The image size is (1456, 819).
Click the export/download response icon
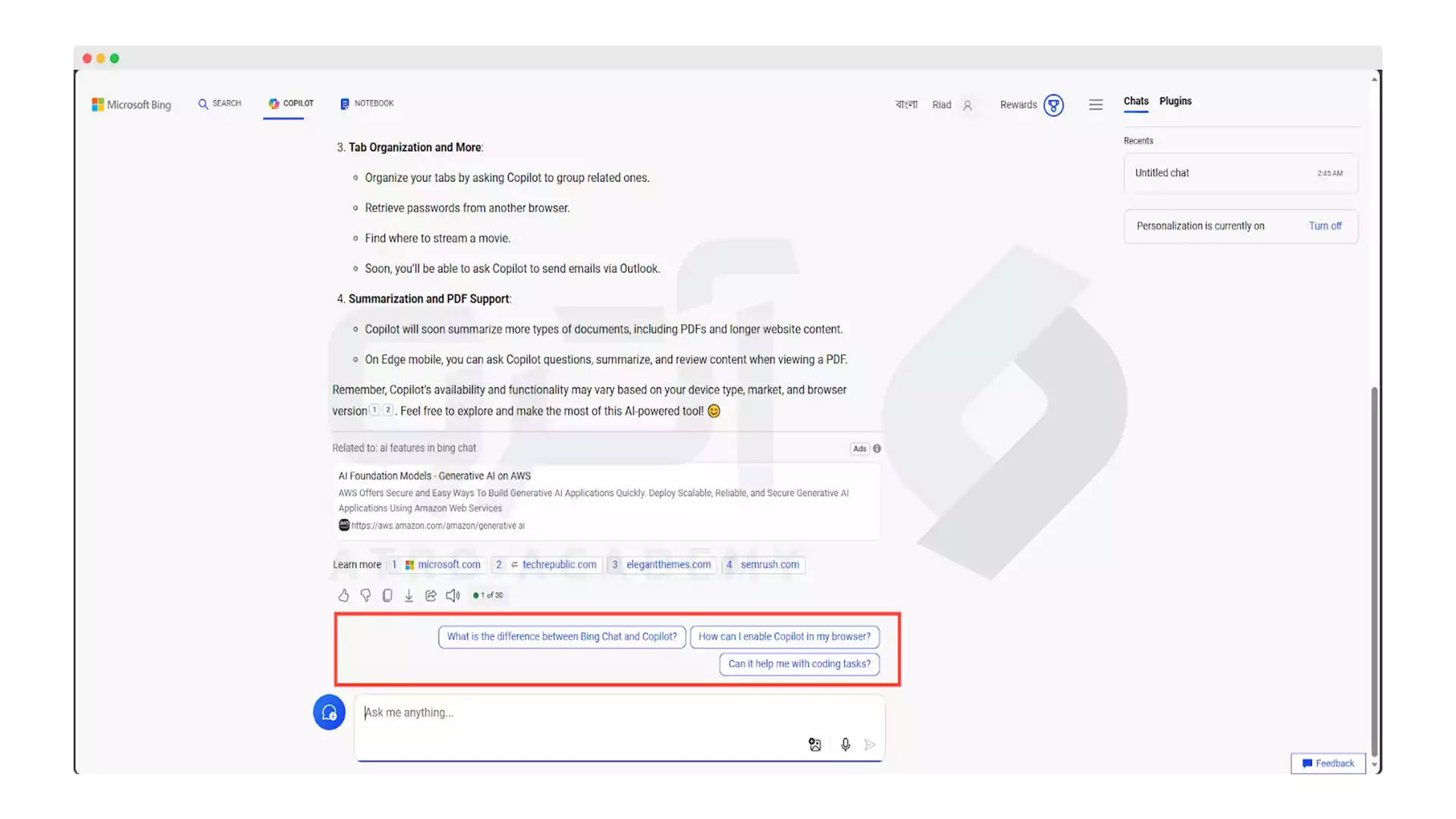click(408, 595)
